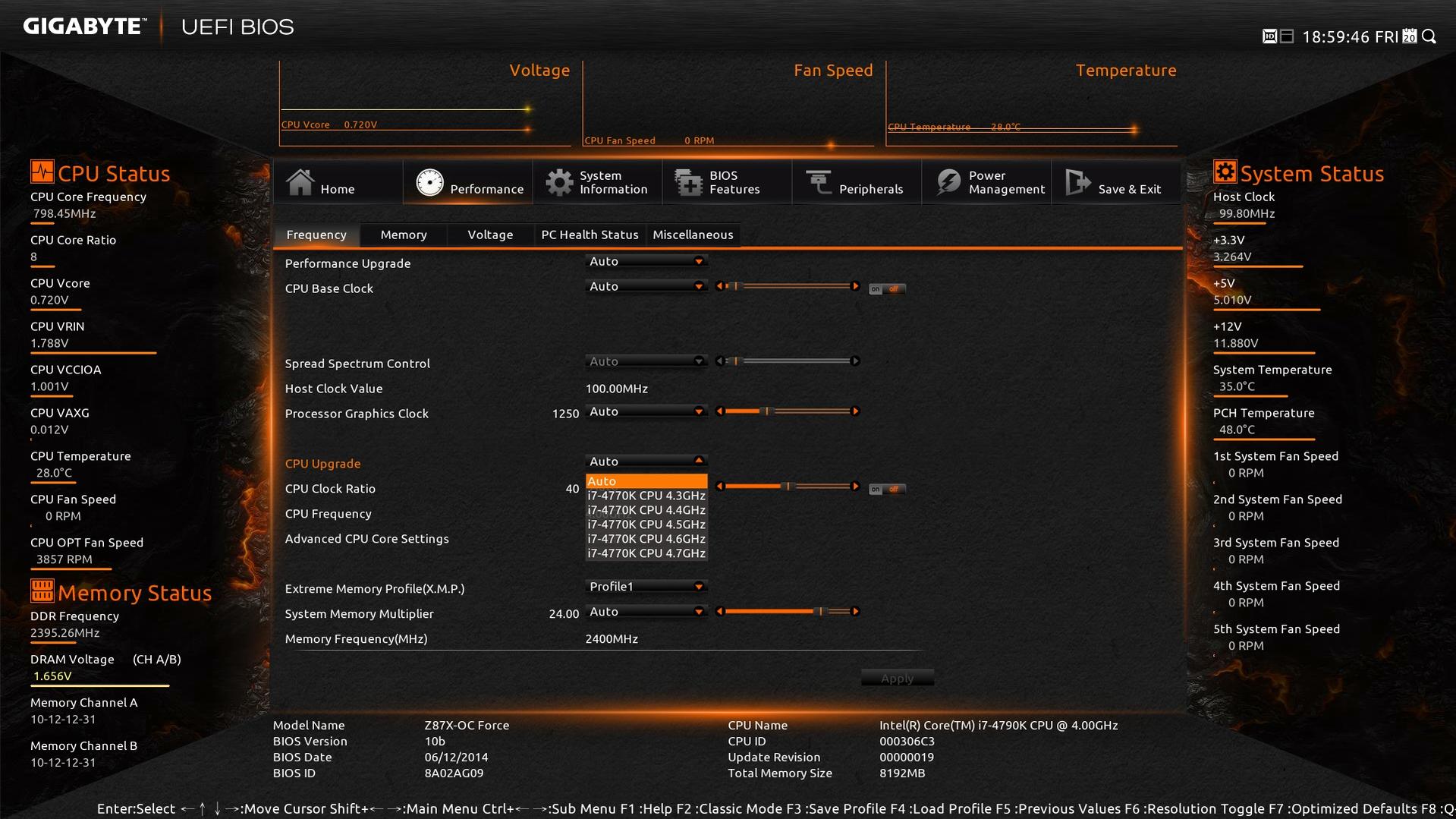Click the 18:59:46 system clock
The image size is (1456, 819).
click(1335, 37)
